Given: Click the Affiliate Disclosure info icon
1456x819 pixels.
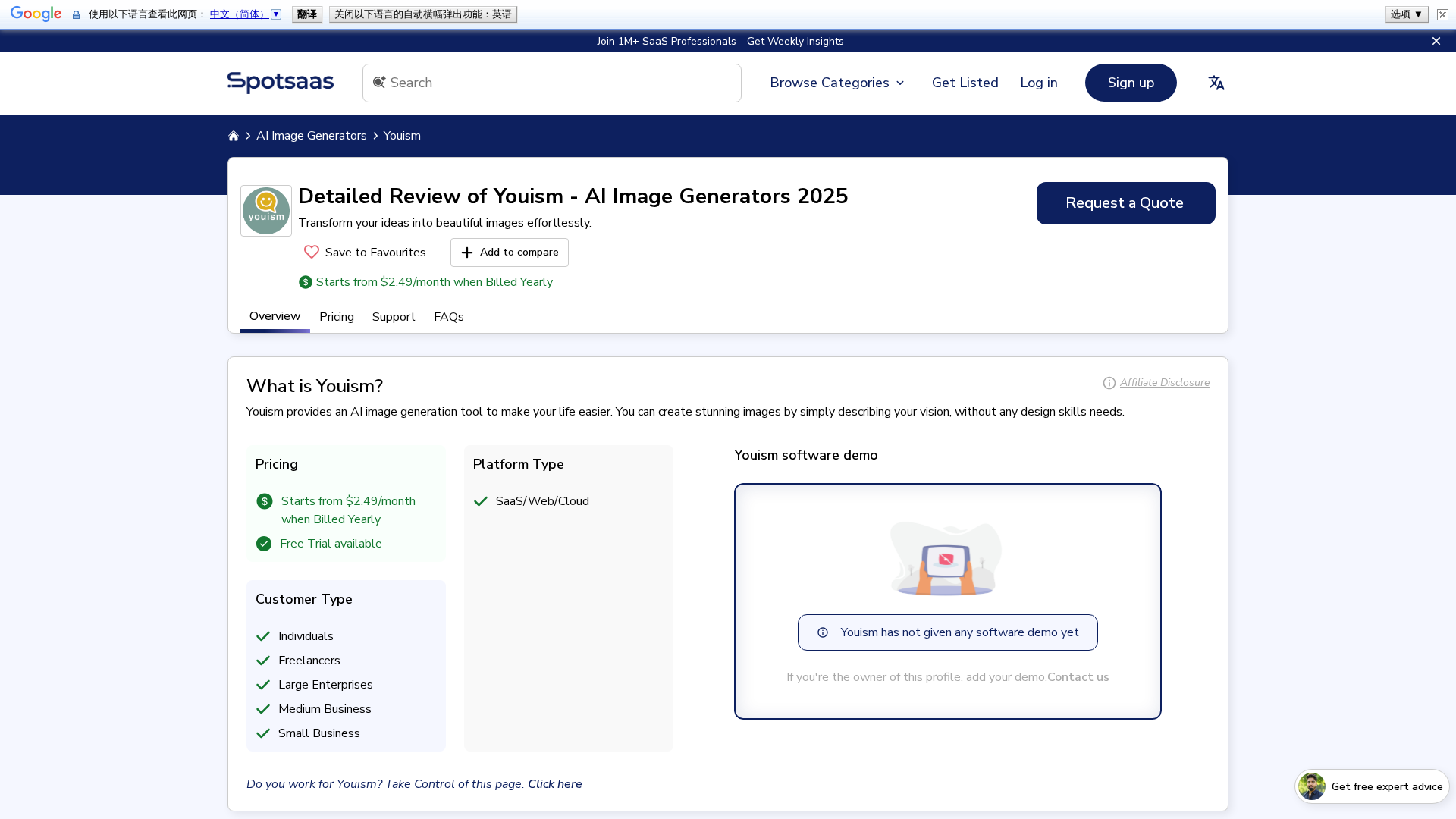Looking at the screenshot, I should coord(1109,383).
